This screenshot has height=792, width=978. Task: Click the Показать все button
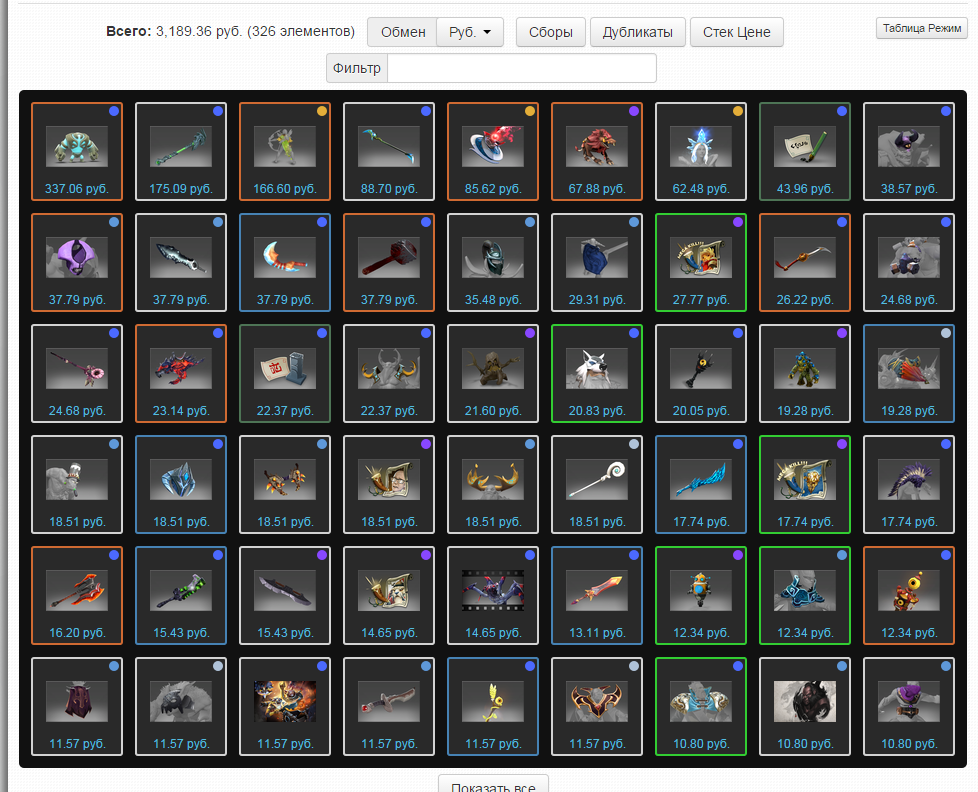click(x=493, y=785)
